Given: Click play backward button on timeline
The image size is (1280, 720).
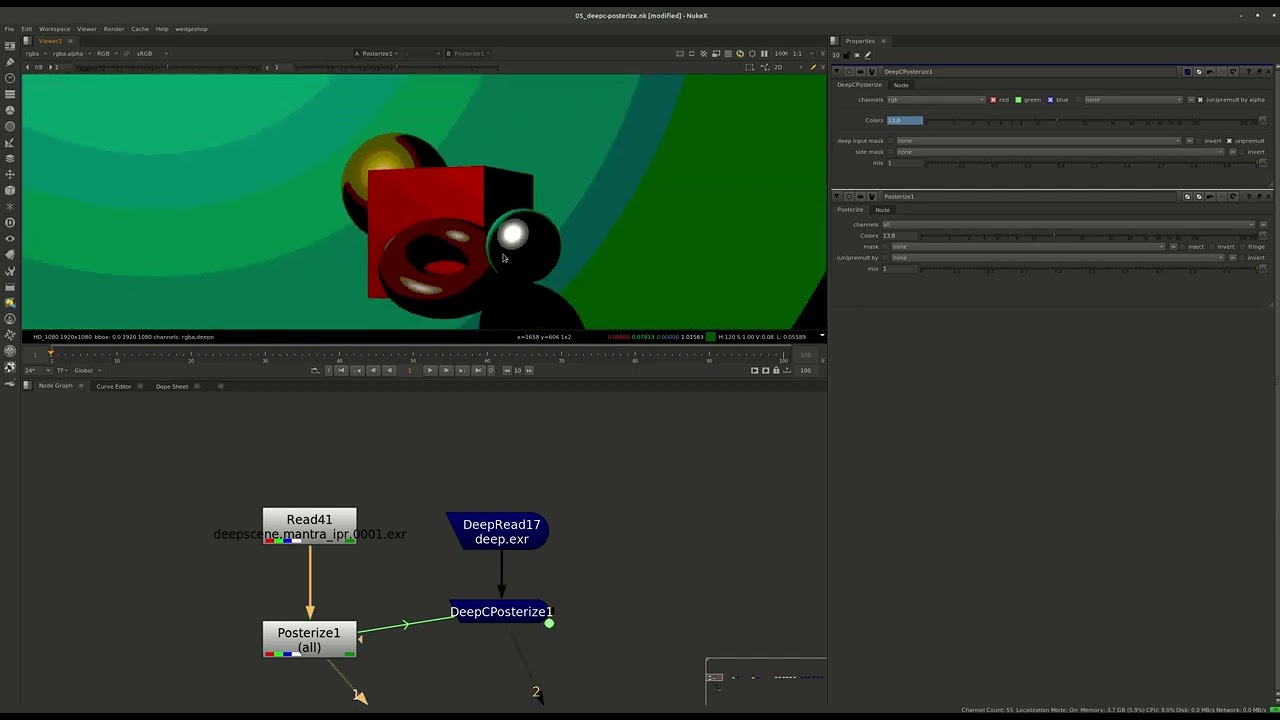Looking at the screenshot, I should (x=389, y=370).
